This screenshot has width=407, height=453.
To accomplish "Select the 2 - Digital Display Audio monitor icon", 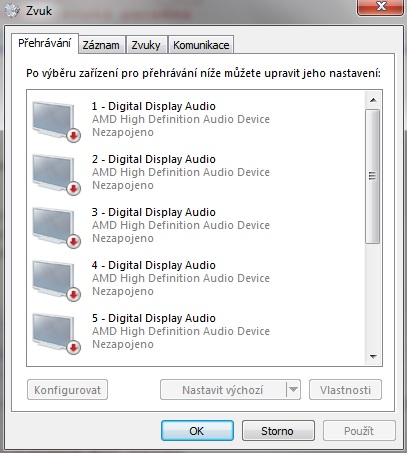I will point(54,173).
